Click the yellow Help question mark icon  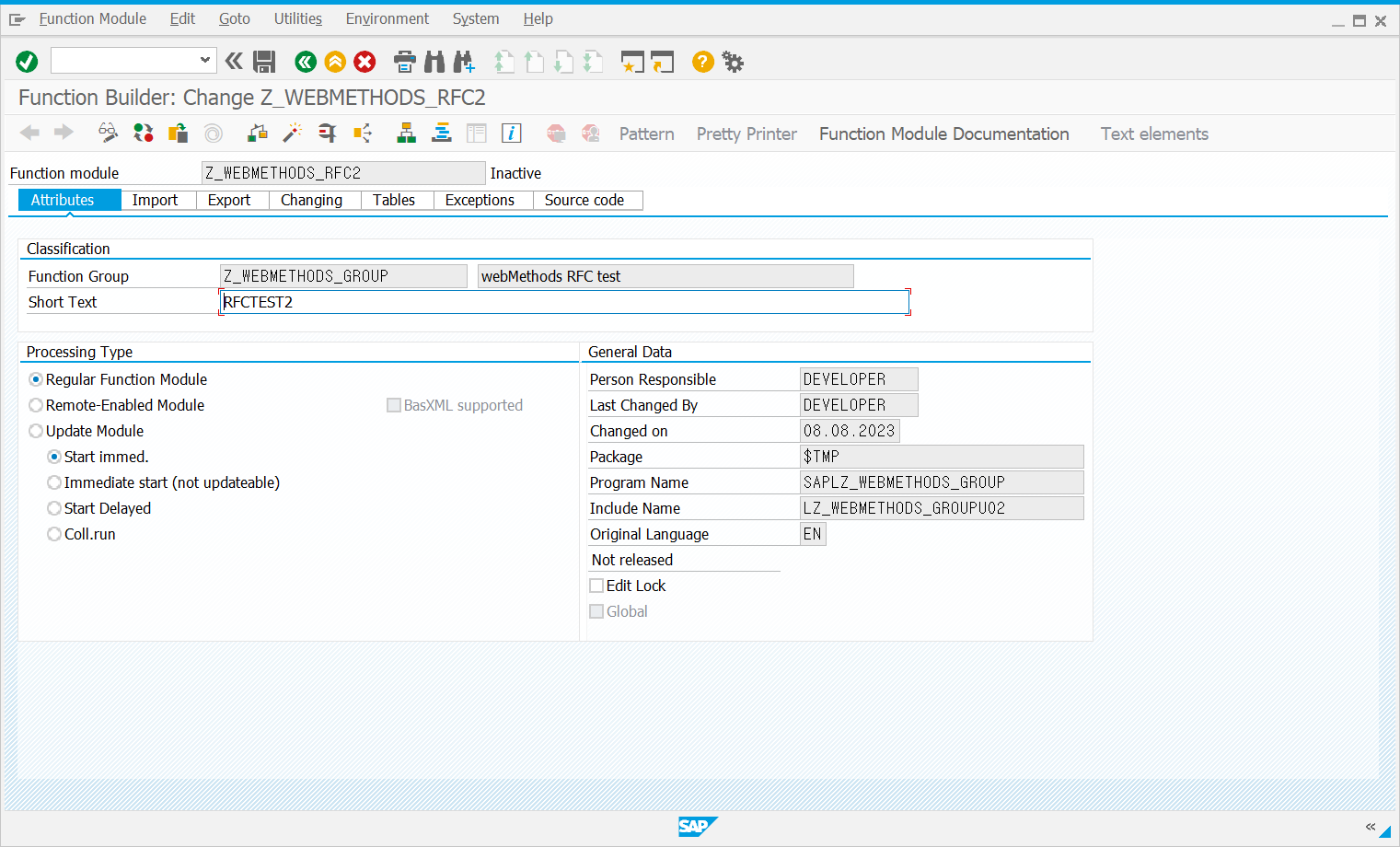point(702,62)
